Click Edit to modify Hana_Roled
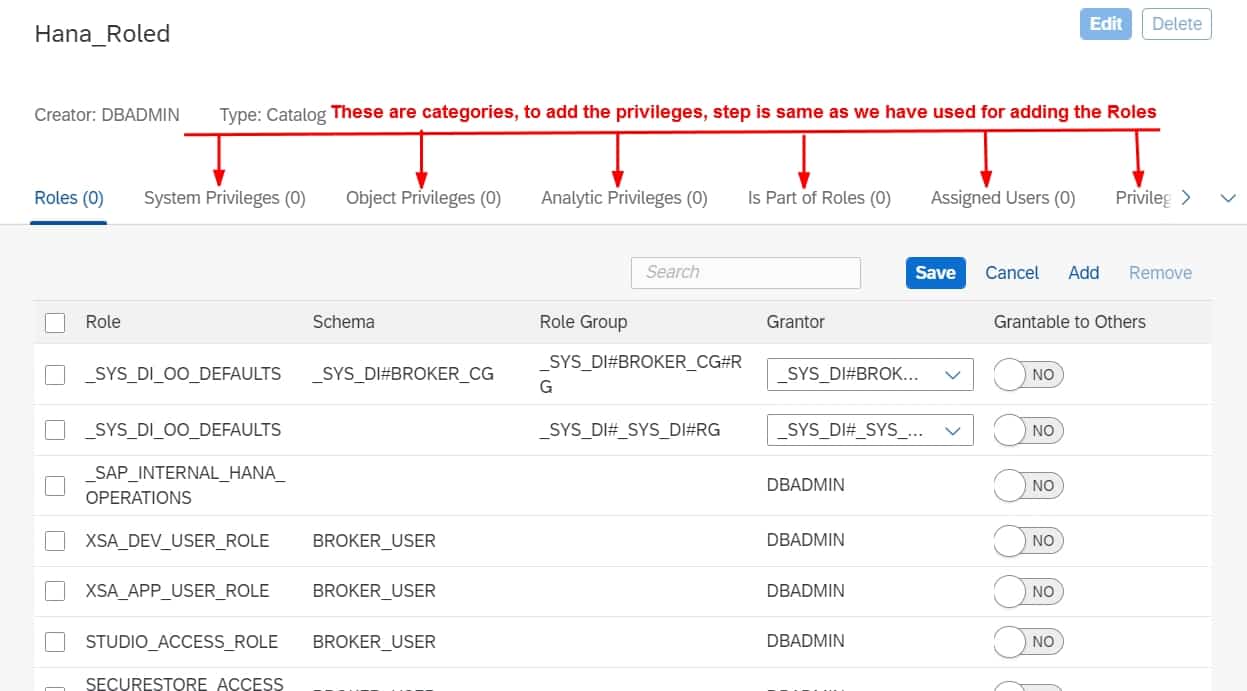1247x691 pixels. click(x=1105, y=23)
